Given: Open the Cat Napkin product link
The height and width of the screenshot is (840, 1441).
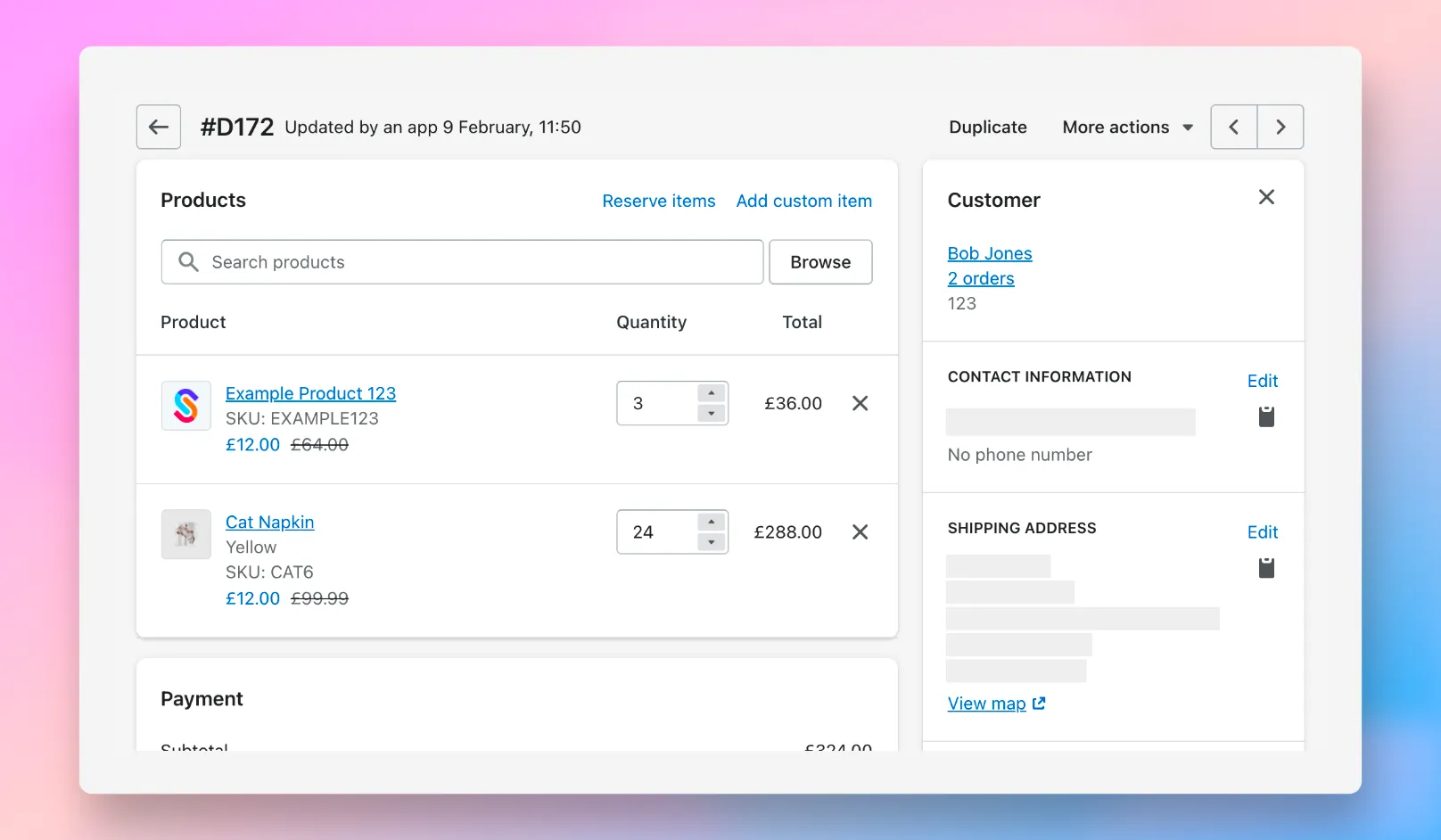Looking at the screenshot, I should click(x=269, y=522).
